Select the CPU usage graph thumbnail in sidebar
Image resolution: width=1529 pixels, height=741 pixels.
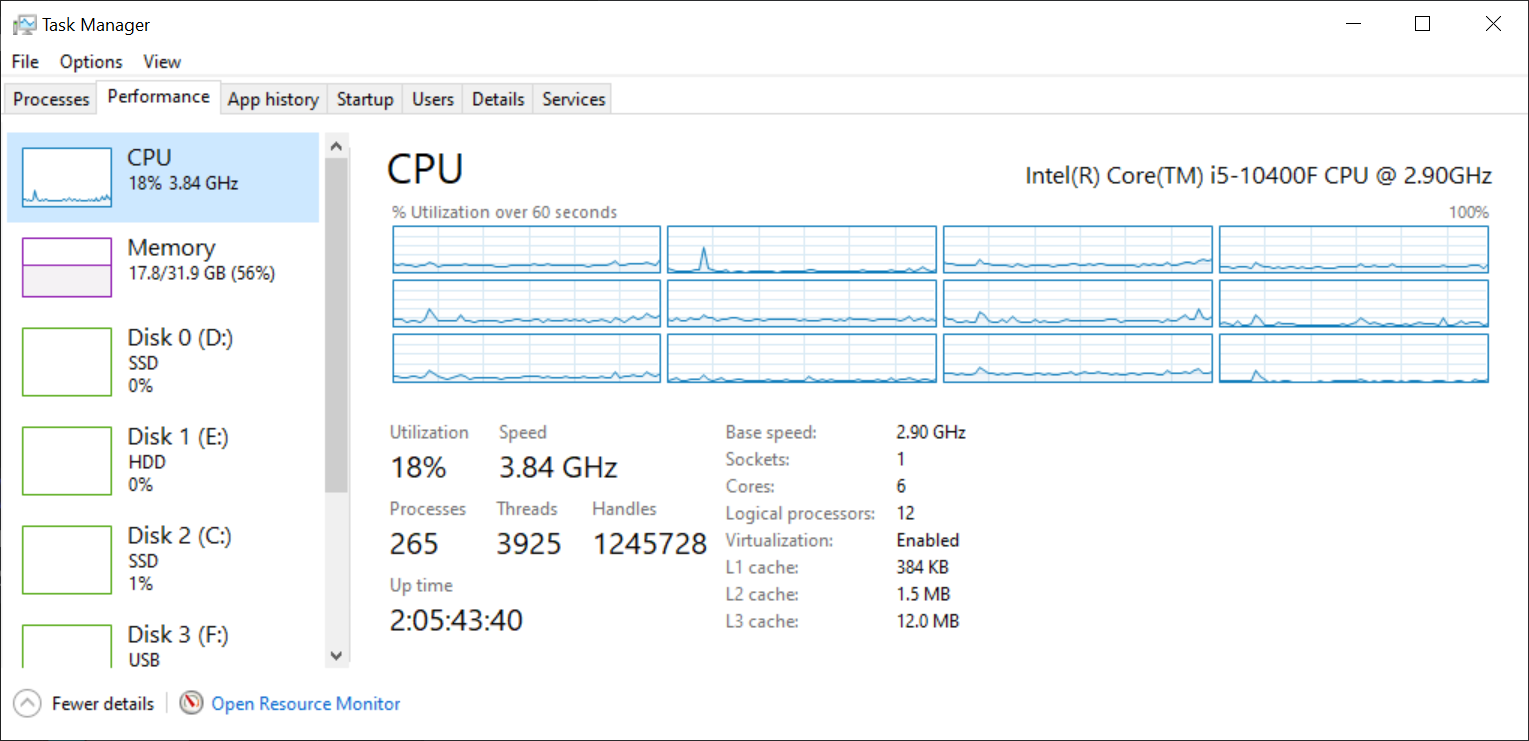pyautogui.click(x=67, y=178)
